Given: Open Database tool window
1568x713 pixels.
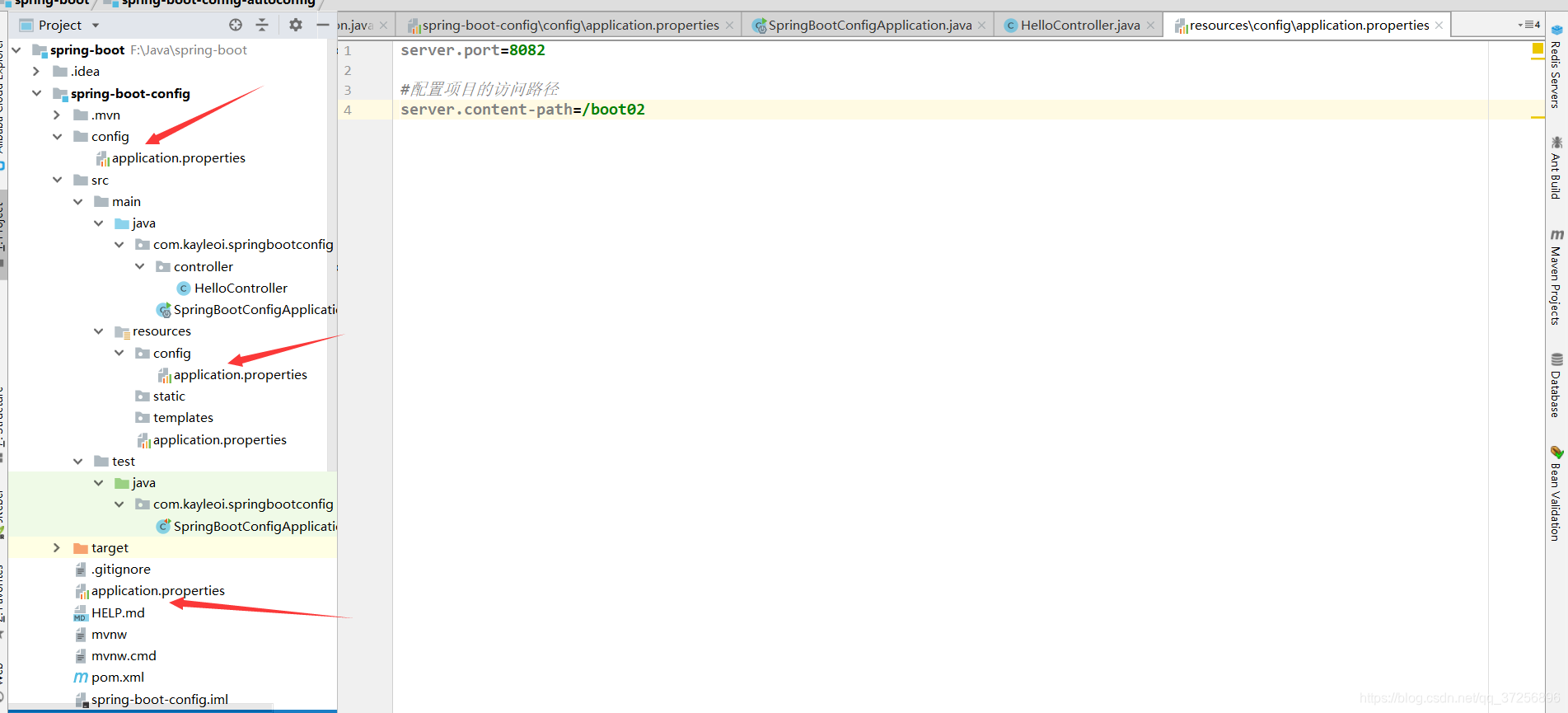Looking at the screenshot, I should 1556,386.
